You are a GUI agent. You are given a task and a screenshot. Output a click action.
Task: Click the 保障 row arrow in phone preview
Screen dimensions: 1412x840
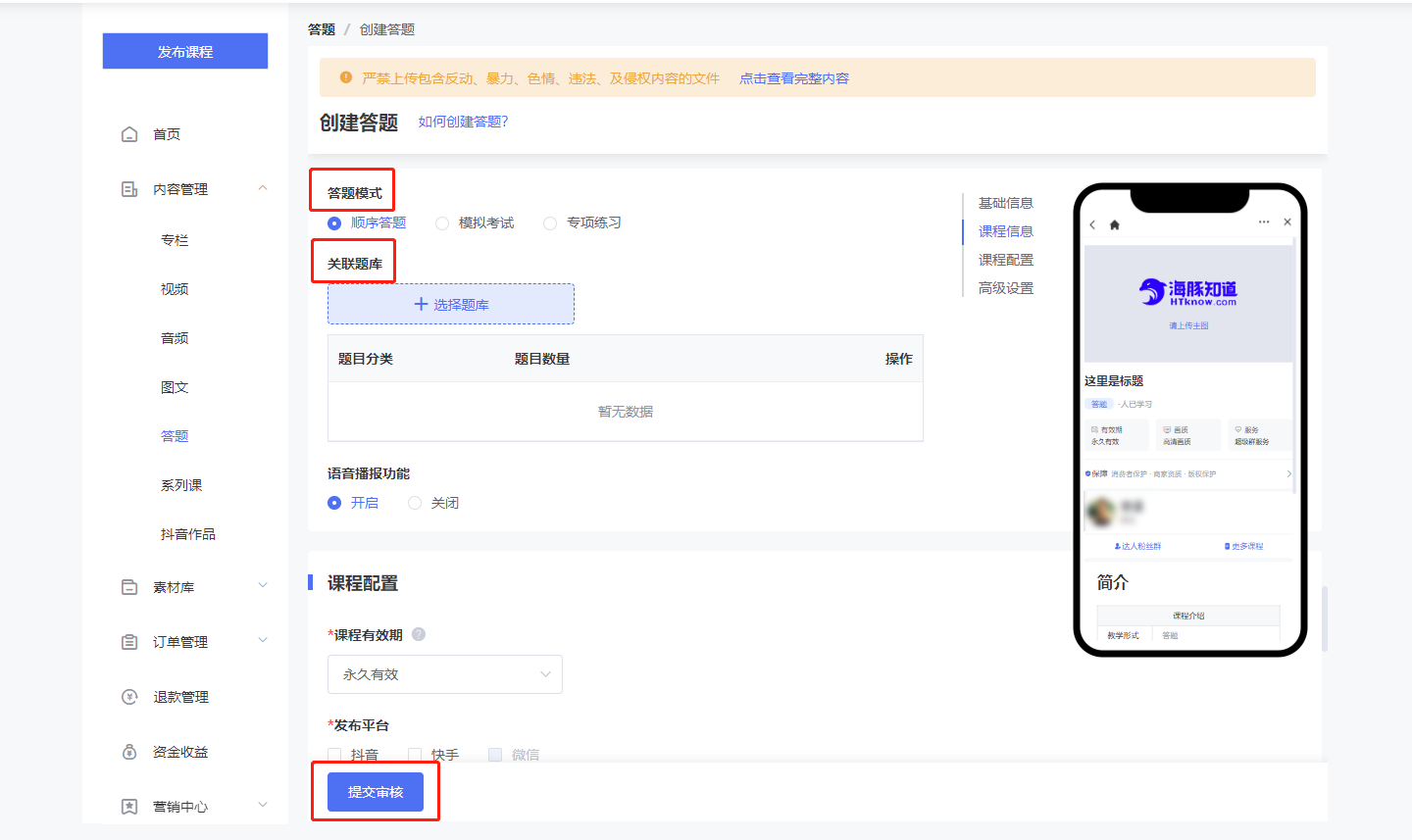pyautogui.click(x=1288, y=473)
